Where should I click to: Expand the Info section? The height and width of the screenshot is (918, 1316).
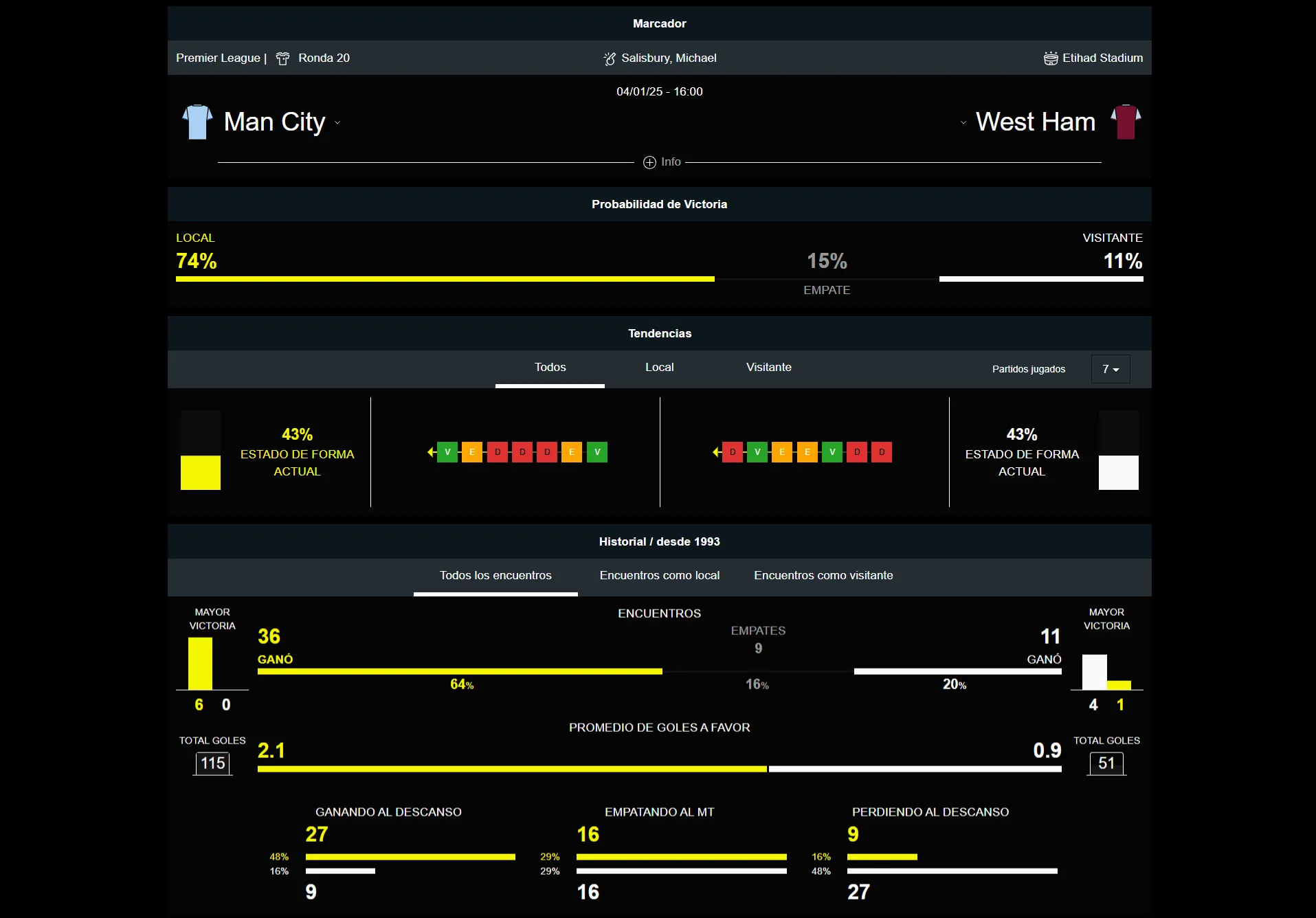tap(662, 162)
